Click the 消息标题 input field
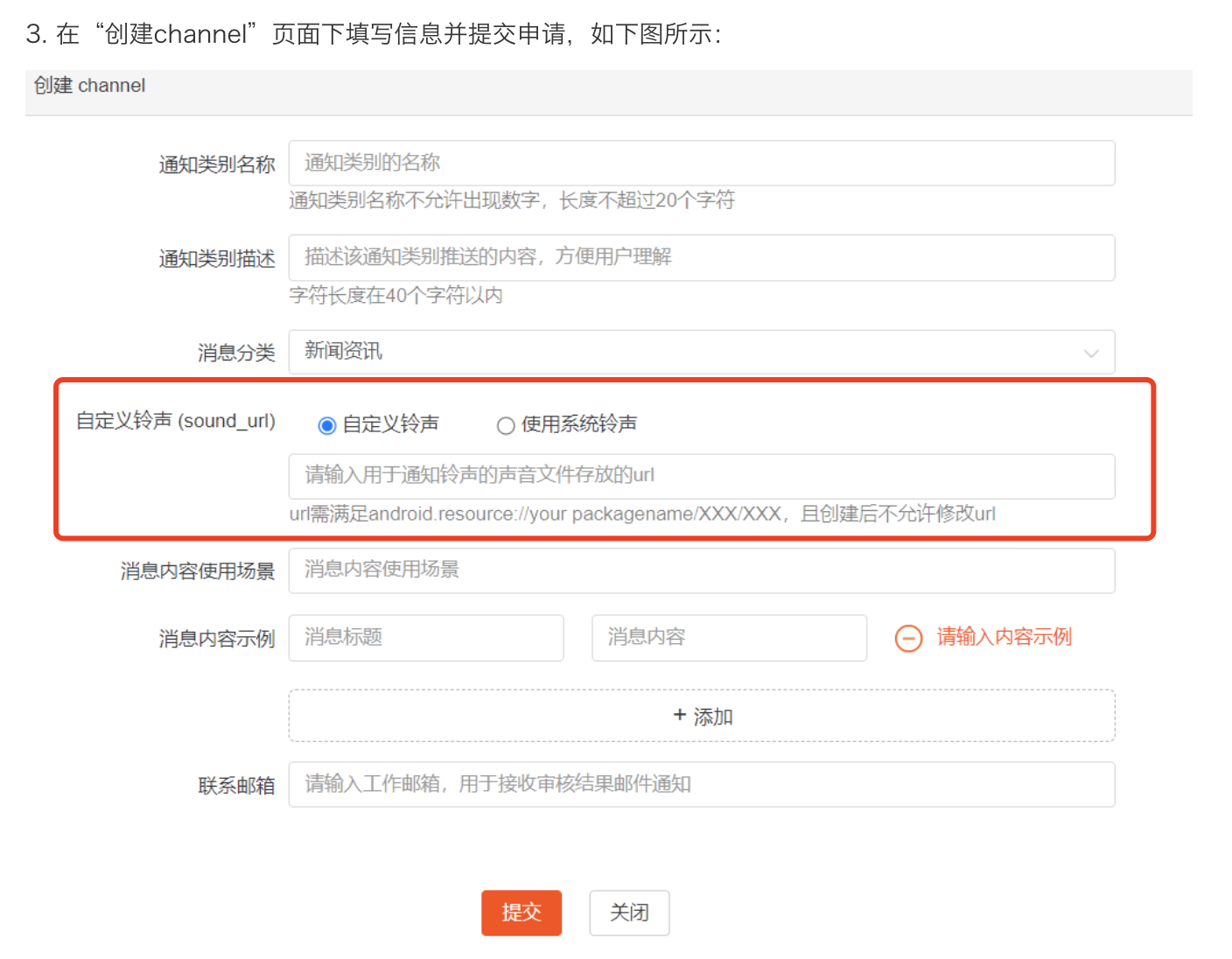Screen dimensions: 1232x959 tap(426, 637)
